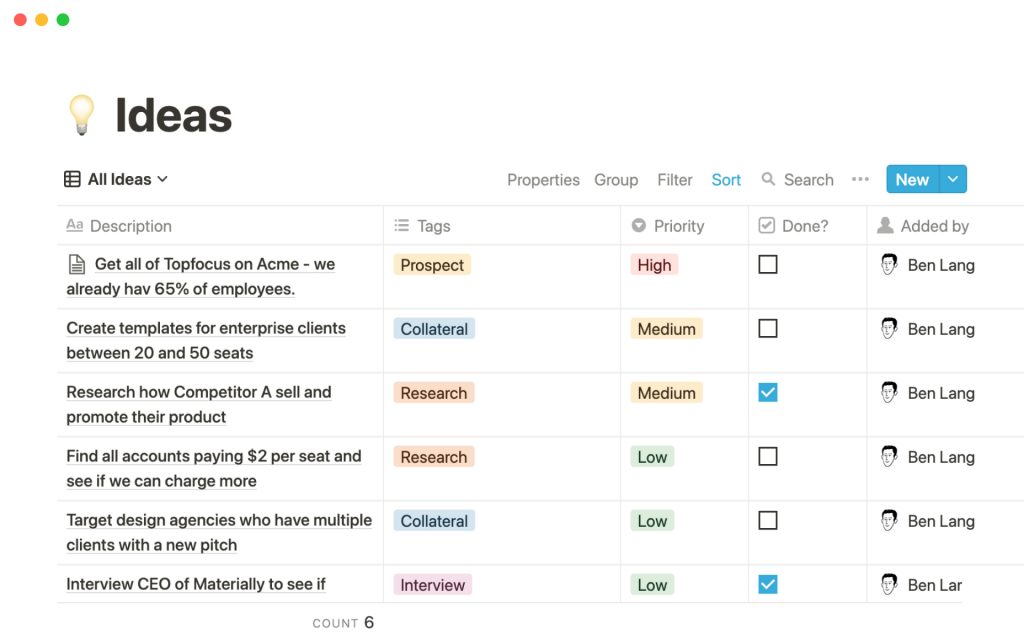
Task: Open Find all accounts paying $2 idea
Action: (x=214, y=468)
